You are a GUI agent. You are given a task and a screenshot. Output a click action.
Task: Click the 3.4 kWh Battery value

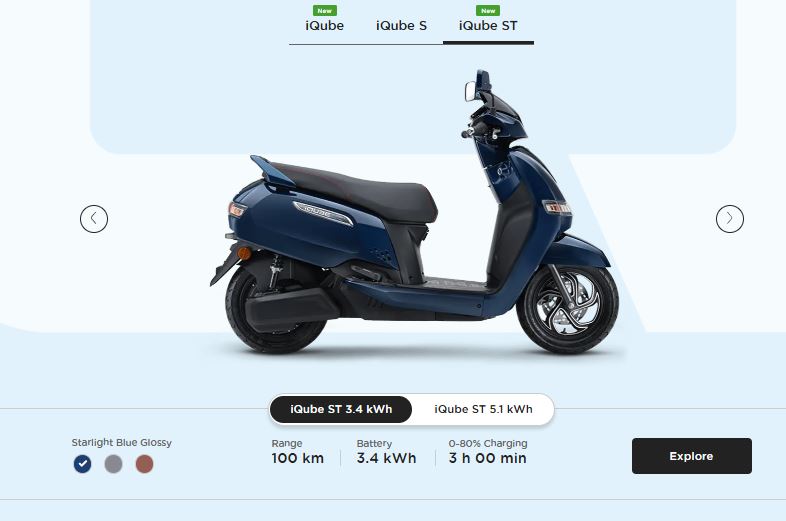pos(386,458)
